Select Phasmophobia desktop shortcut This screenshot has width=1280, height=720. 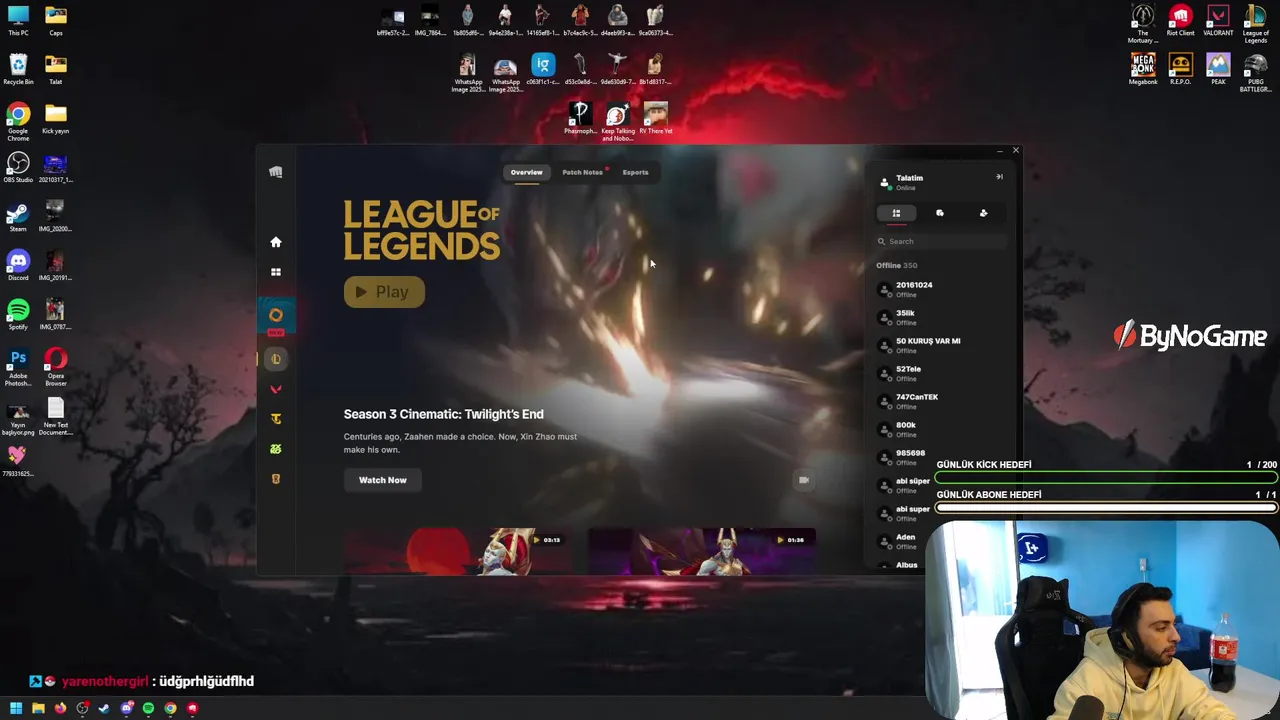[x=580, y=119]
